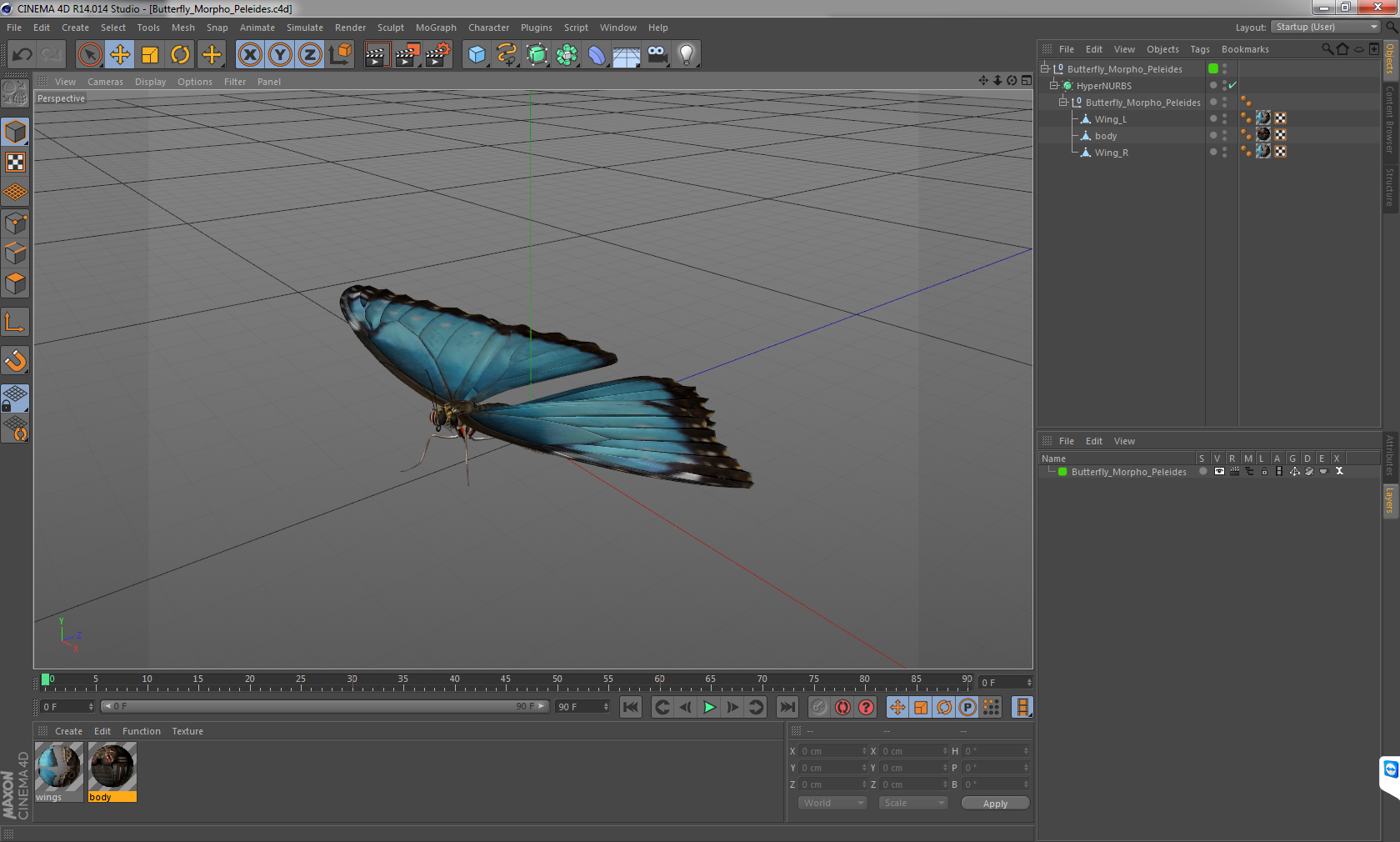1400x842 pixels.
Task: Click the coordinate system icon
Action: click(340, 55)
